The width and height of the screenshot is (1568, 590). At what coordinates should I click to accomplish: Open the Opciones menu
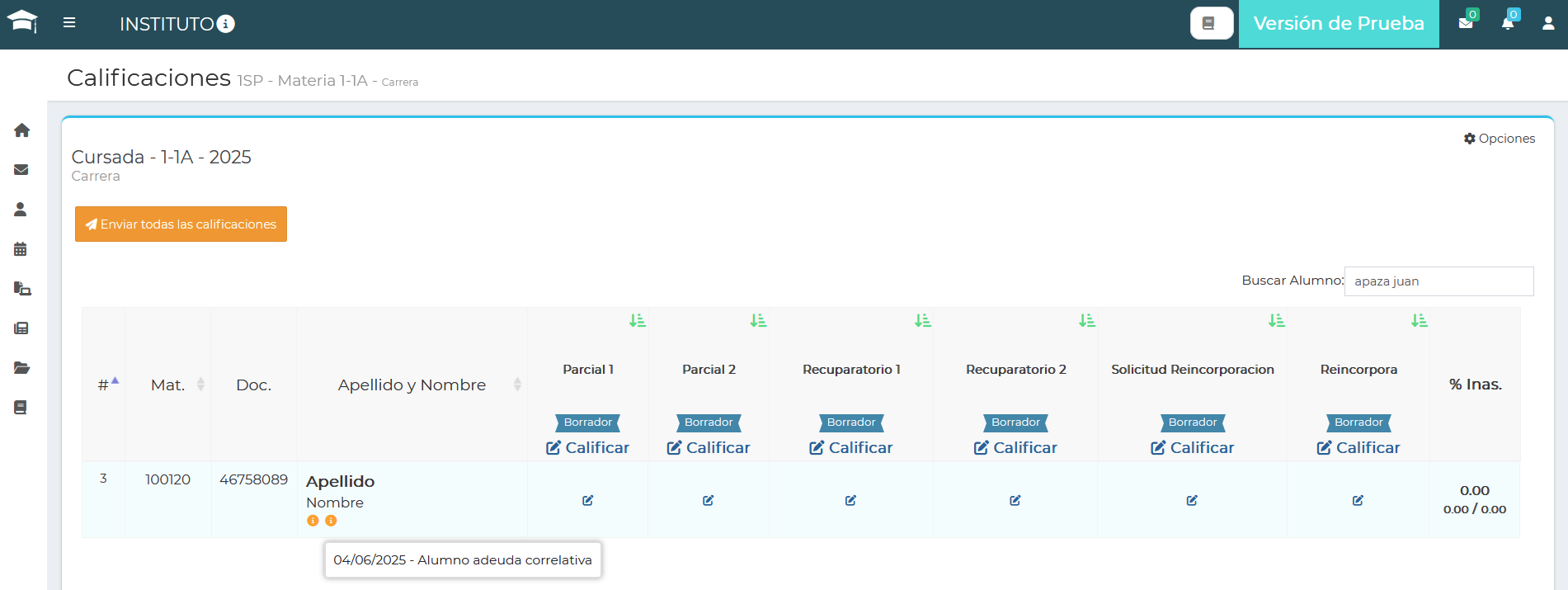coord(1499,139)
